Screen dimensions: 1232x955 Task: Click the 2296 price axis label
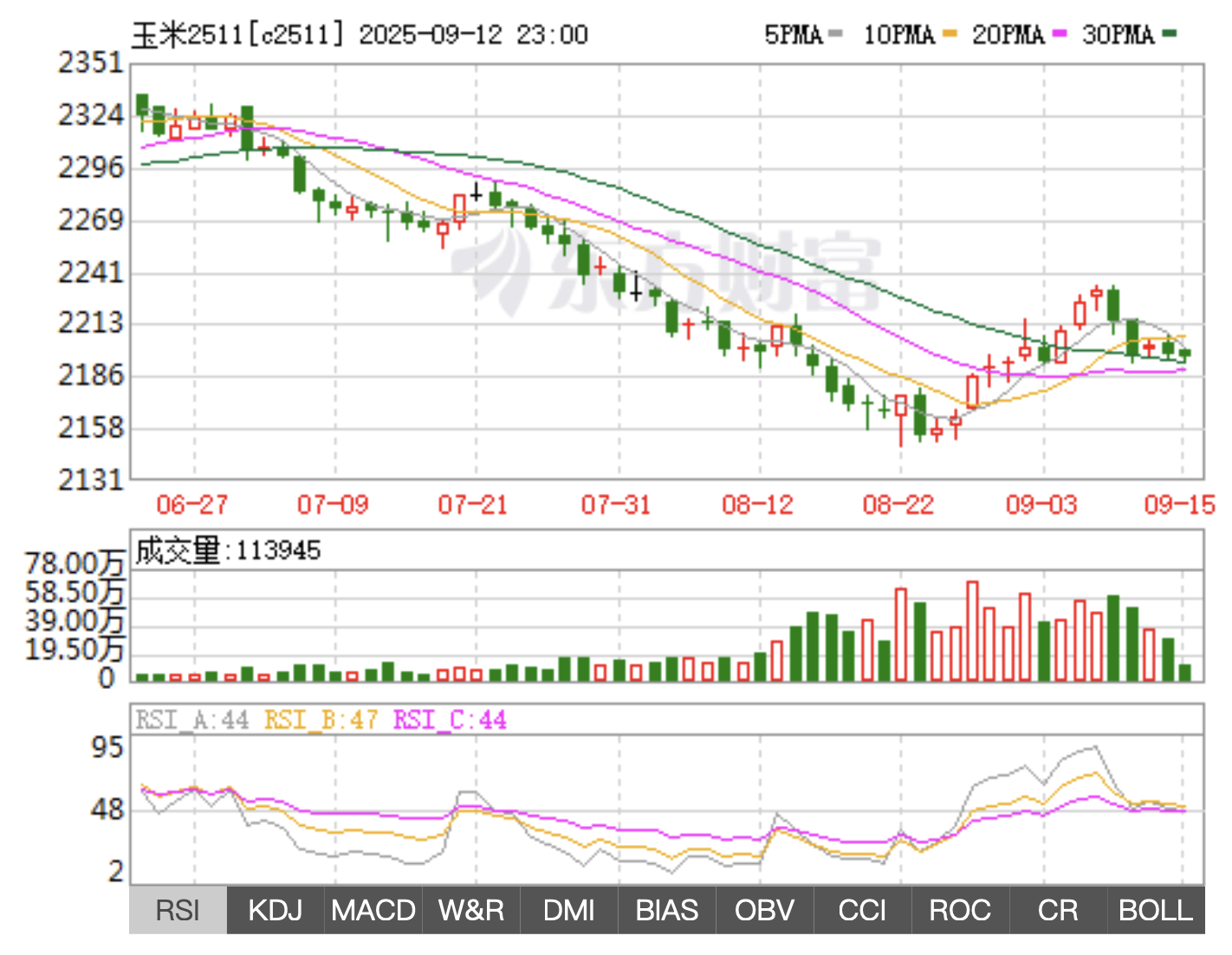91,166
